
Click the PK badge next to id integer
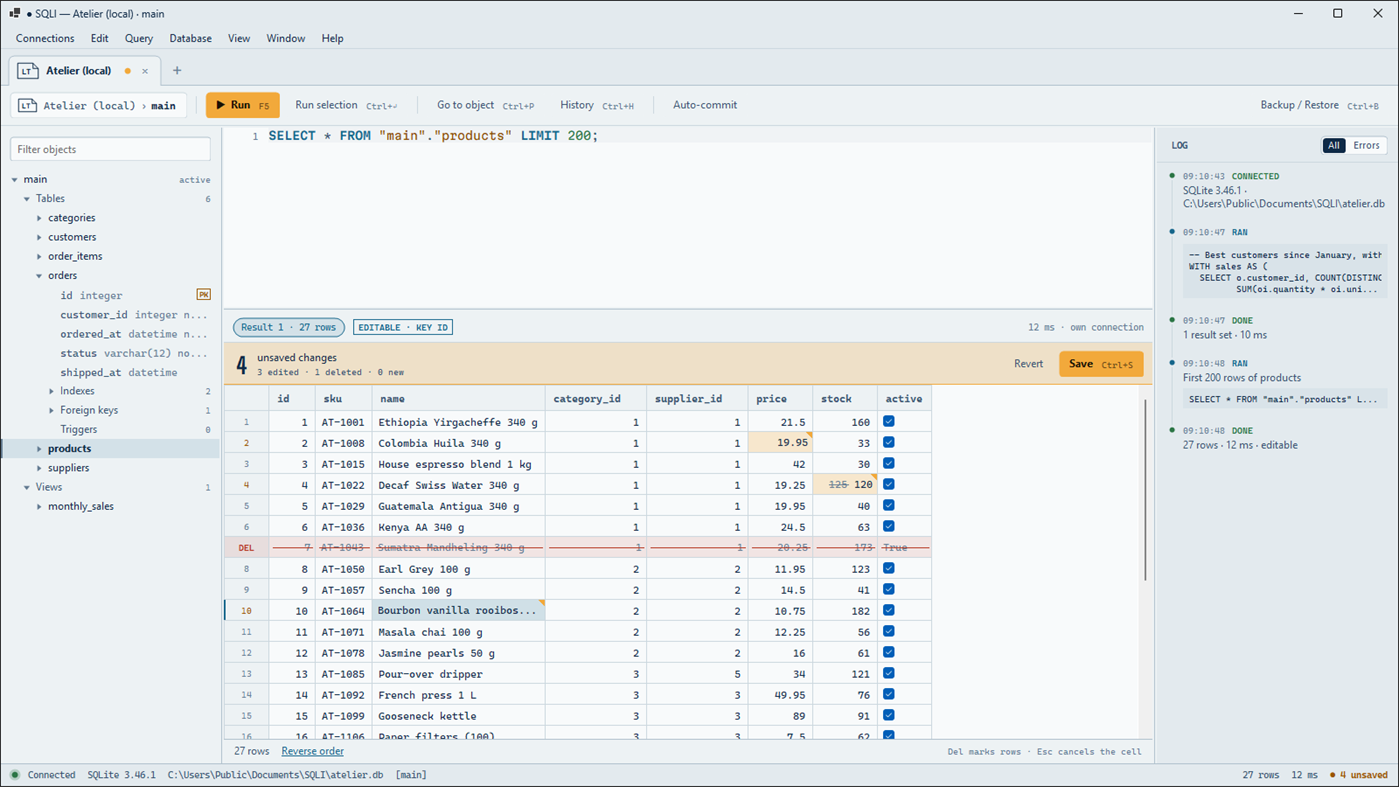pyautogui.click(x=204, y=295)
